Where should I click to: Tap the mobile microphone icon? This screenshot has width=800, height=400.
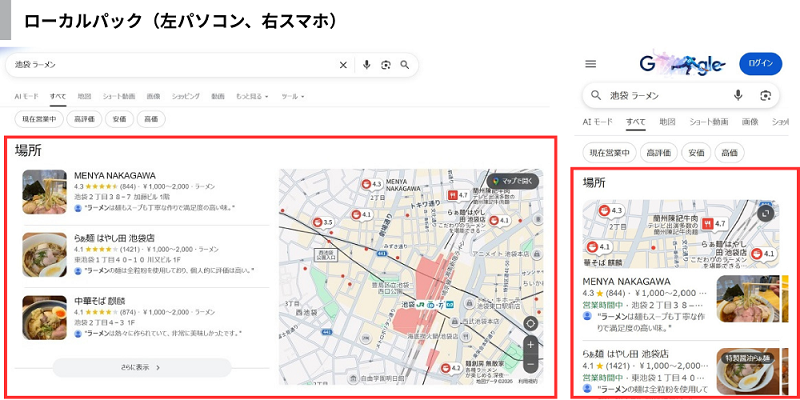click(x=738, y=95)
